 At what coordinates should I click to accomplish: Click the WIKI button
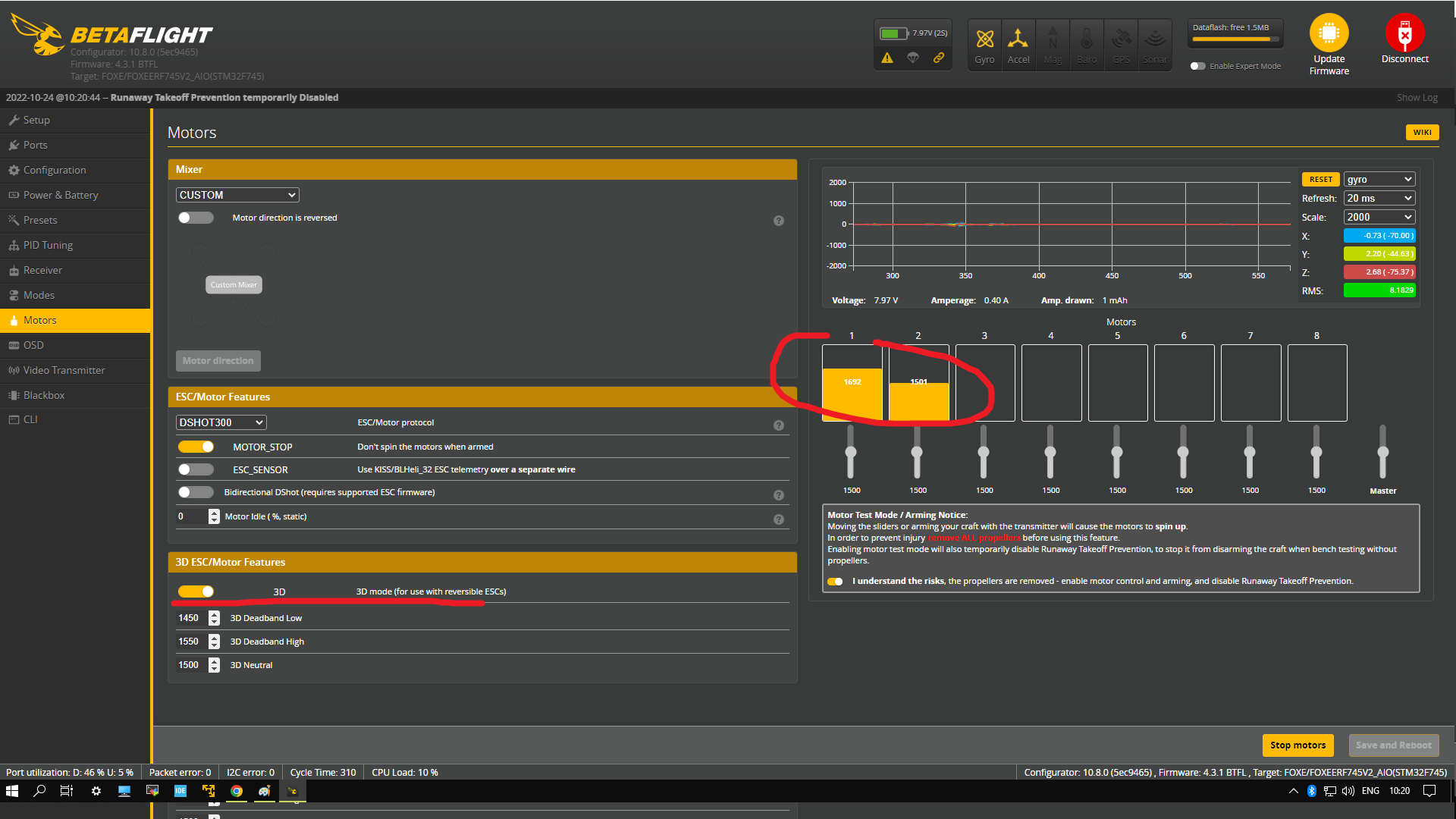1422,132
